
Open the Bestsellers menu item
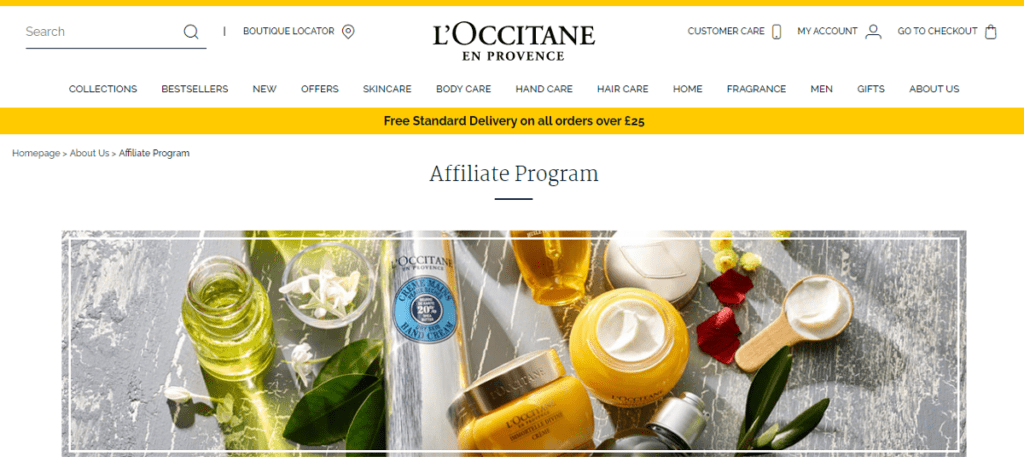[195, 89]
